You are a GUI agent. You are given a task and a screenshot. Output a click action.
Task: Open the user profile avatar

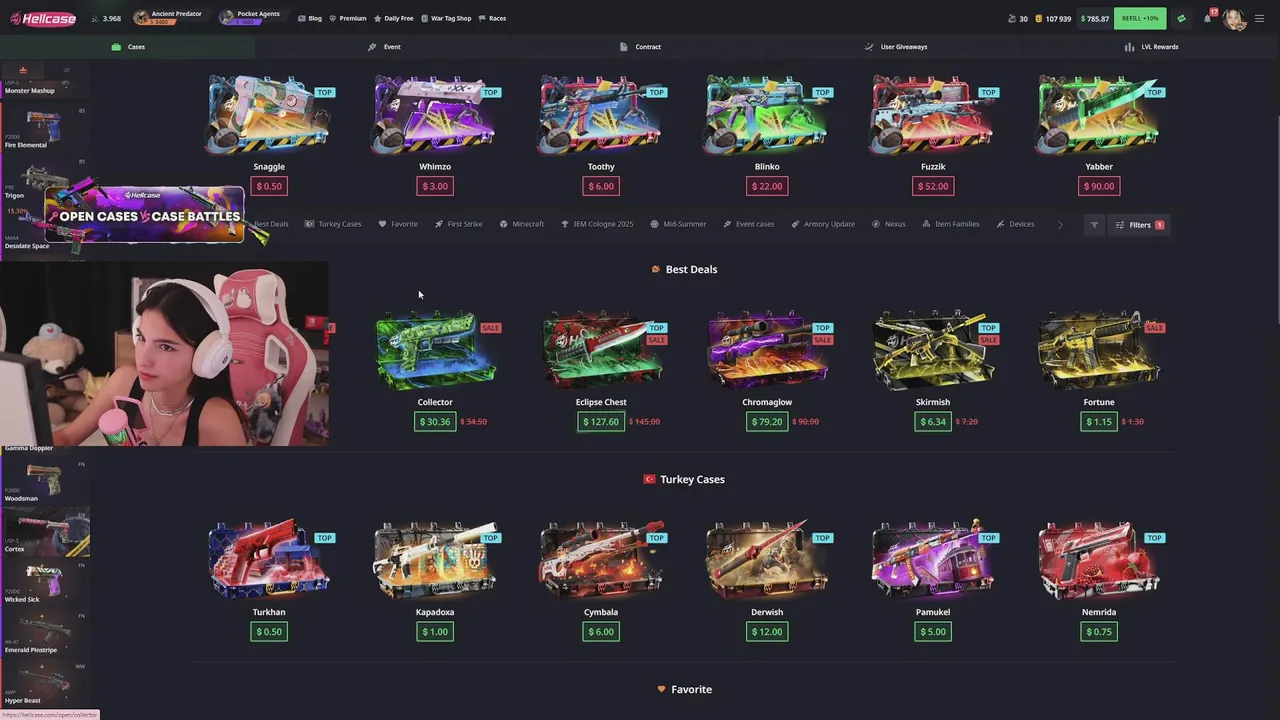click(1233, 18)
